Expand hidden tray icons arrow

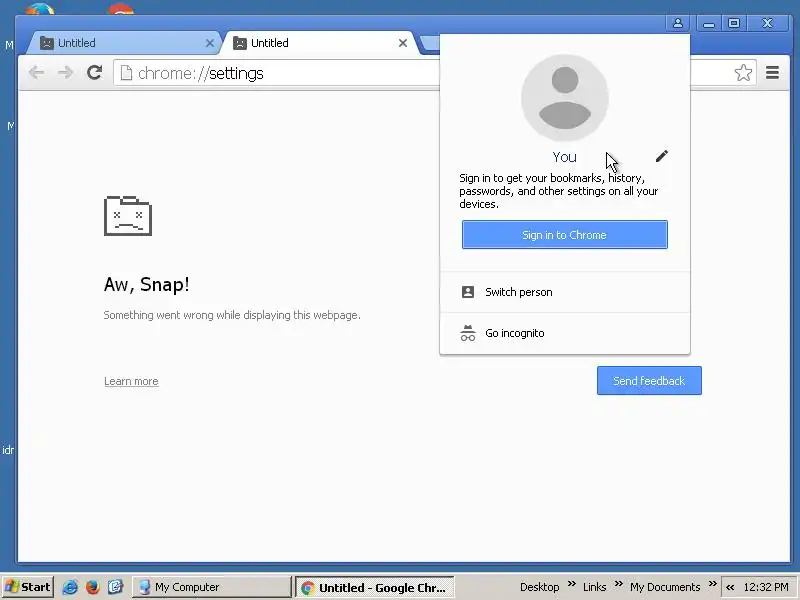tap(730, 587)
